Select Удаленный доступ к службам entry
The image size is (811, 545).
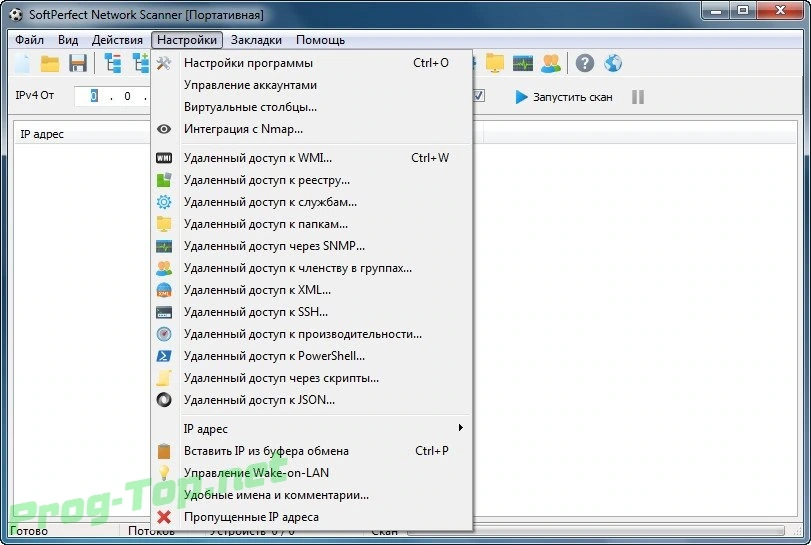click(x=312, y=202)
